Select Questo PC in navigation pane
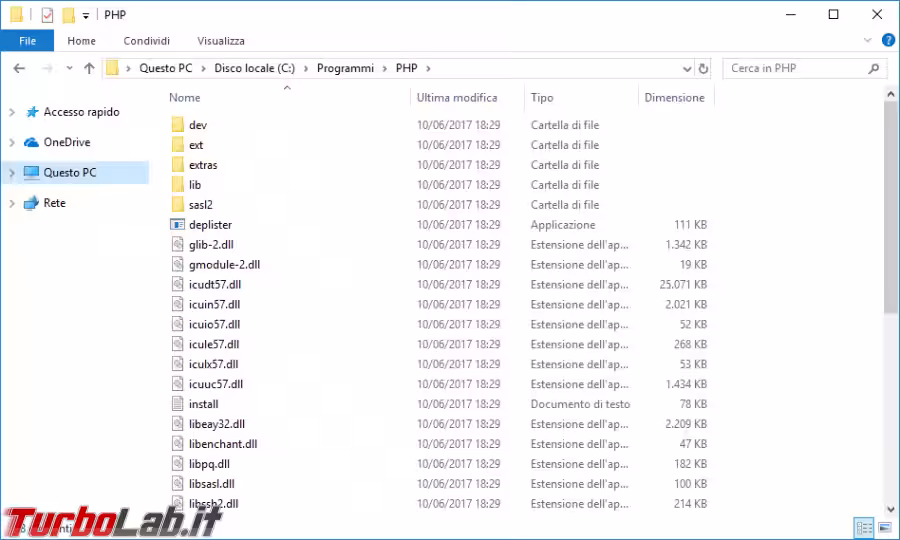The image size is (900, 540). pos(69,173)
